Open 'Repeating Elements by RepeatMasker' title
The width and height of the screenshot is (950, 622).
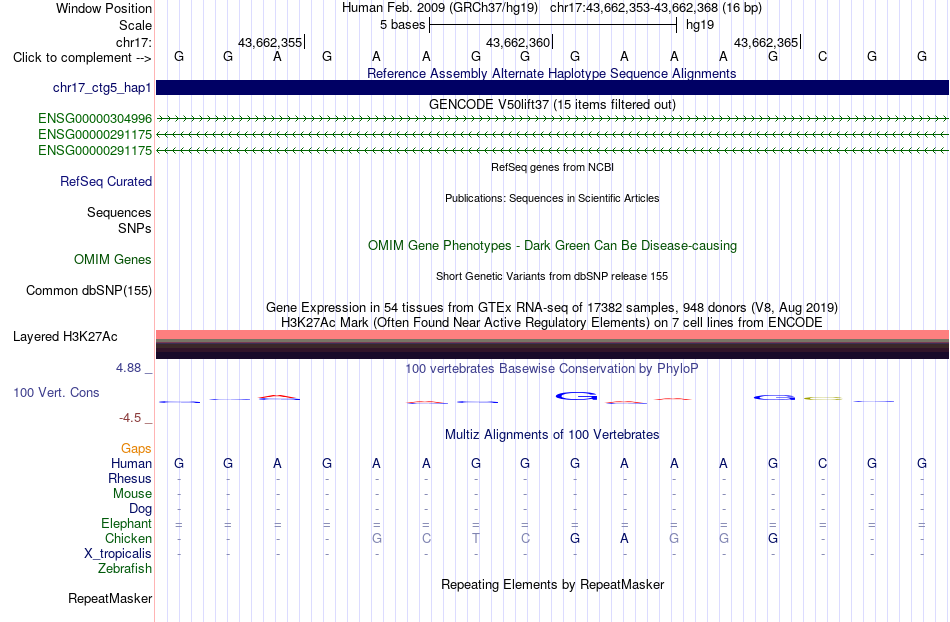tap(552, 584)
